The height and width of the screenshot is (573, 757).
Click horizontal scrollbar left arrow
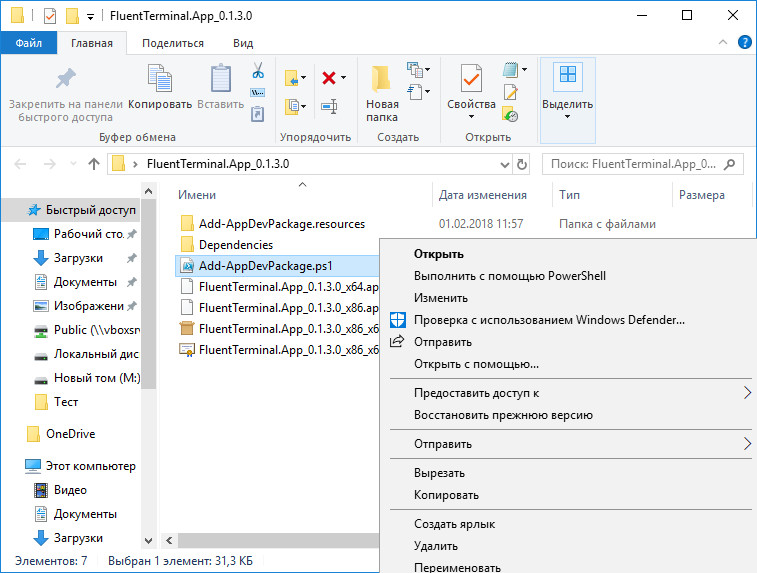tap(169, 540)
